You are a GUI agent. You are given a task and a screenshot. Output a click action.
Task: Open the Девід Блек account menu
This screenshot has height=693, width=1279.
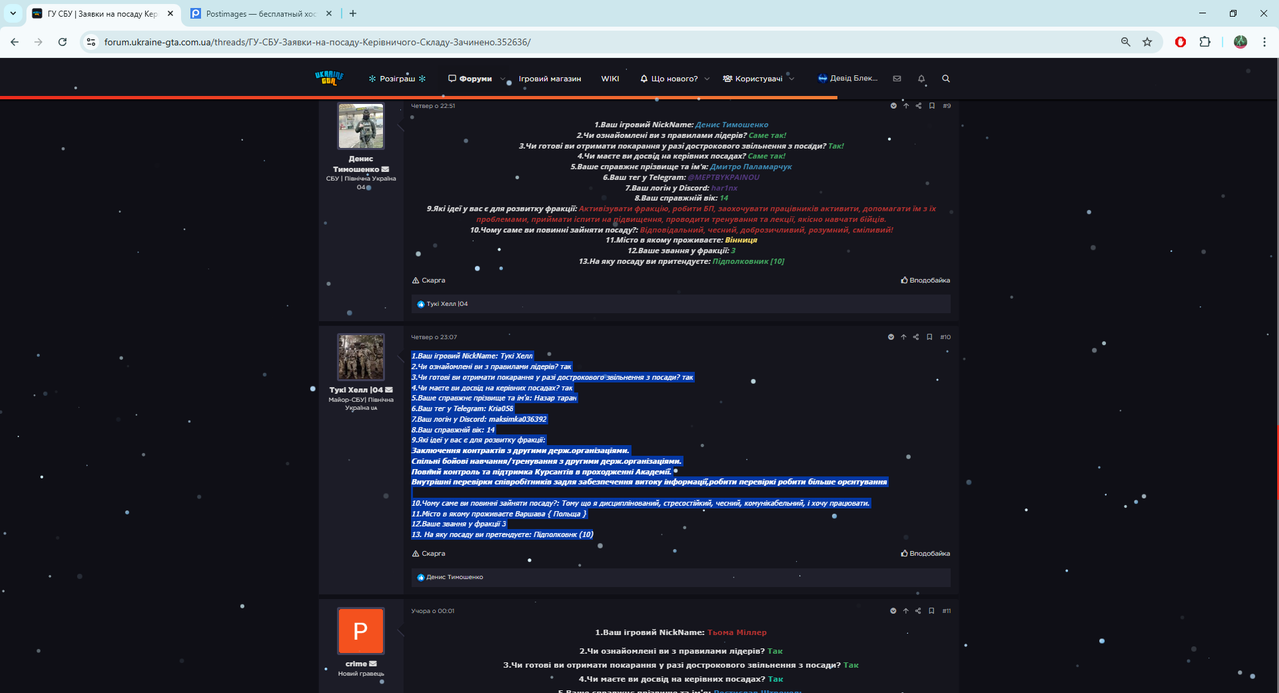click(x=848, y=78)
